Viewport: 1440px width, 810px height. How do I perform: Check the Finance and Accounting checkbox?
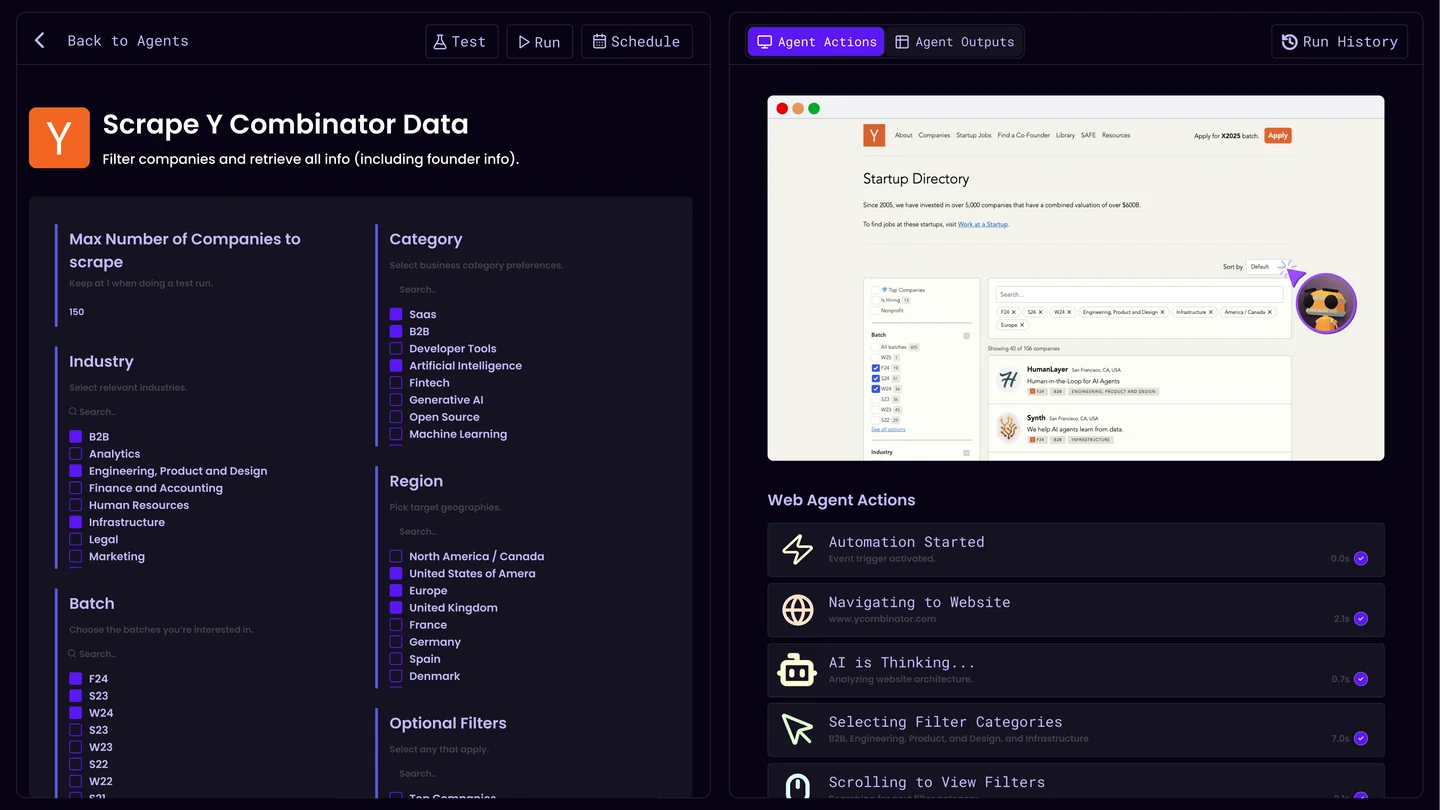75,488
